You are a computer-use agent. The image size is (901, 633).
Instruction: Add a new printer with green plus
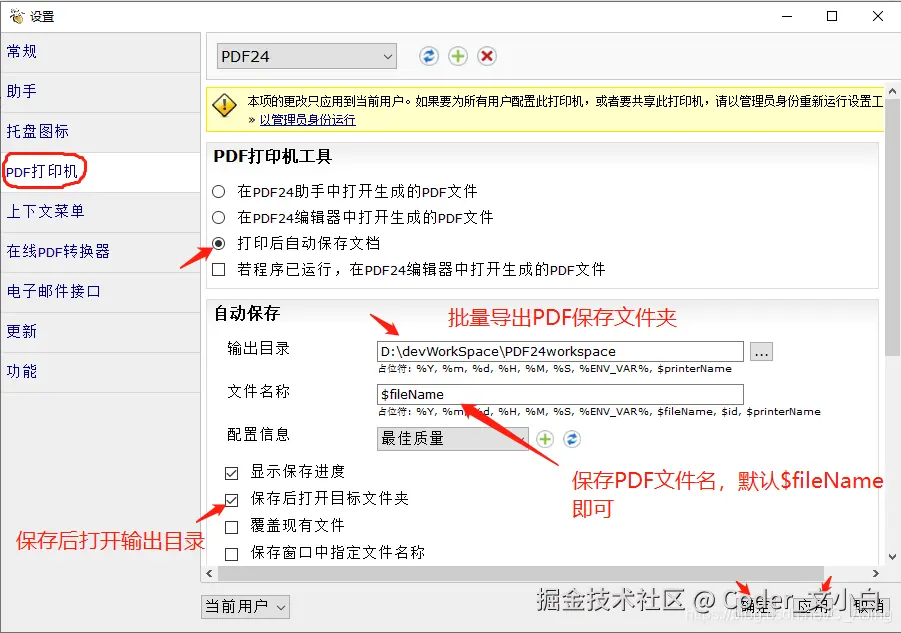point(458,56)
